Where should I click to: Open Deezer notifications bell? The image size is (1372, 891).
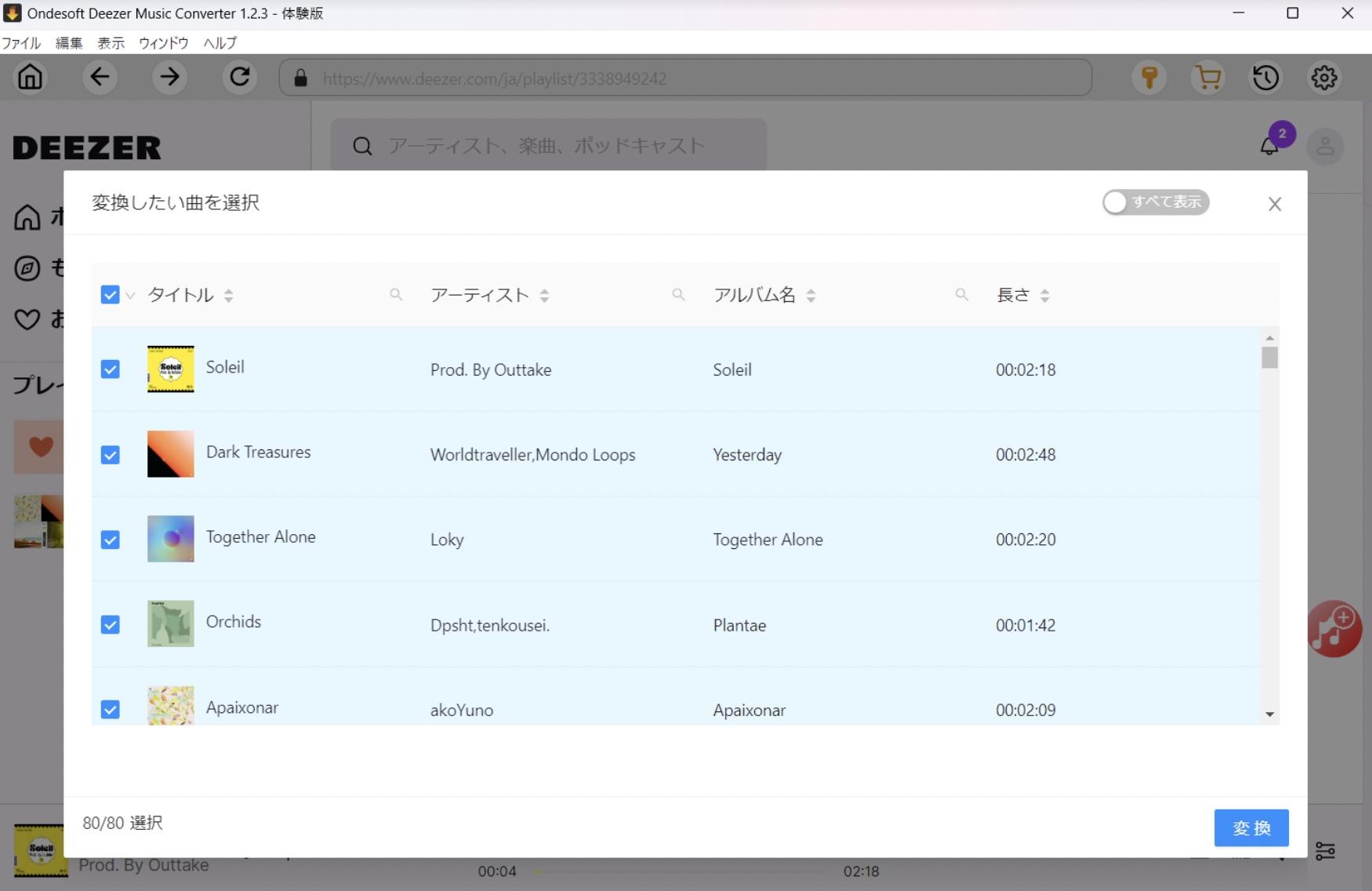(x=1269, y=146)
